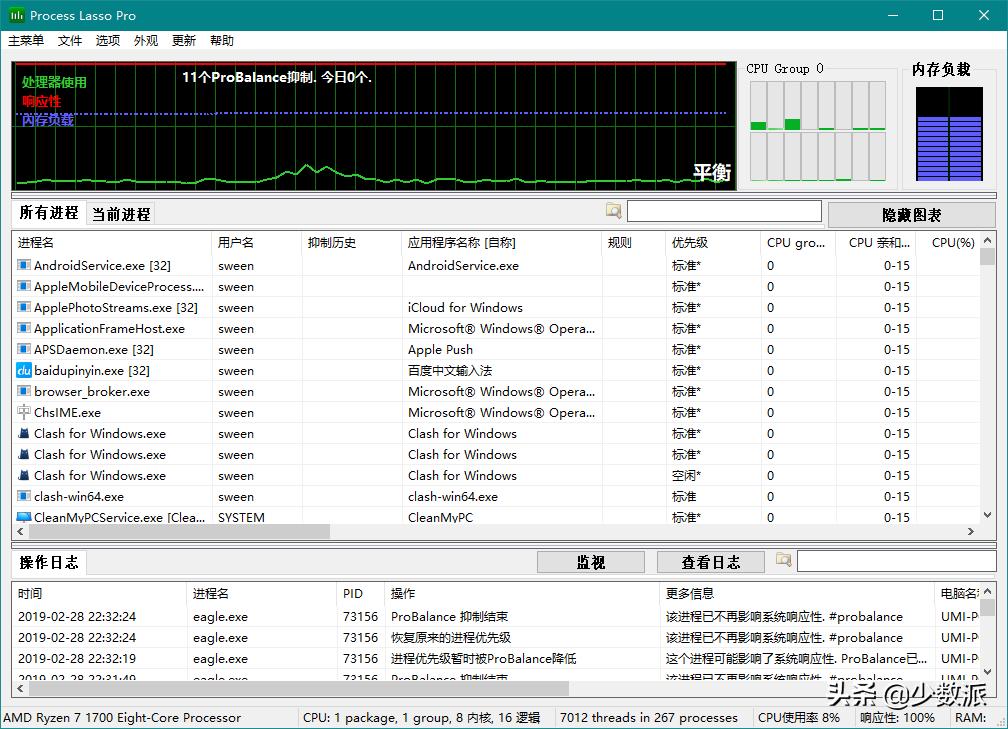Select the 所有进程 tab
The image size is (1008, 729).
point(47,213)
